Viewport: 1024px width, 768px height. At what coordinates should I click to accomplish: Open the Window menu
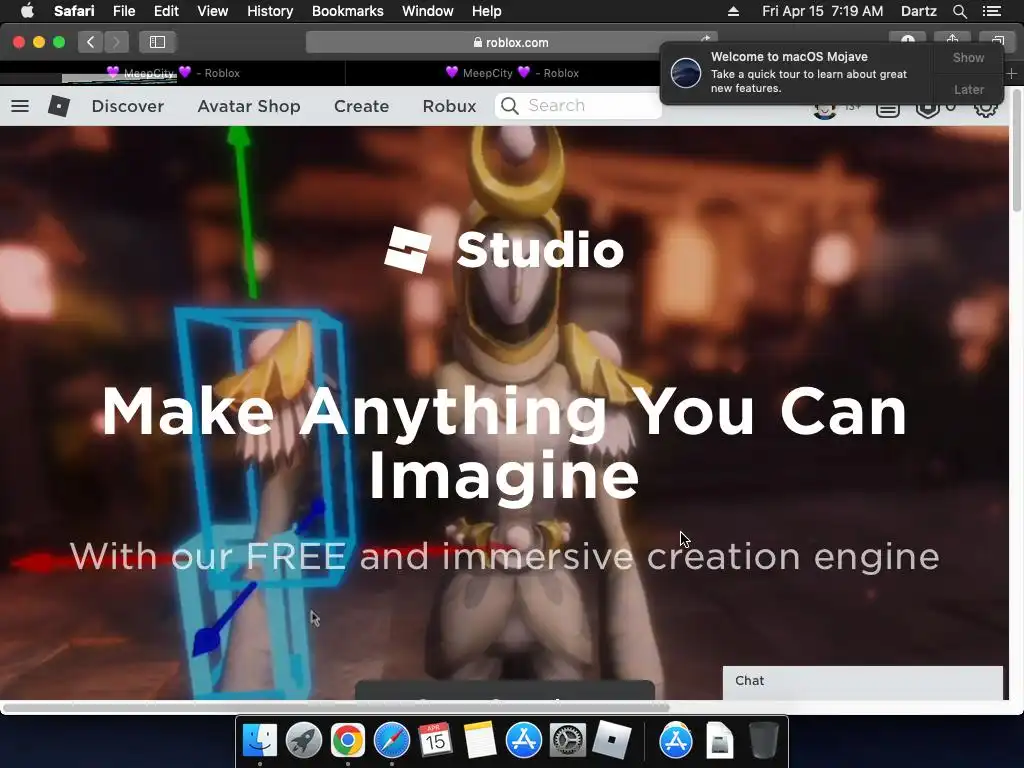pyautogui.click(x=428, y=11)
